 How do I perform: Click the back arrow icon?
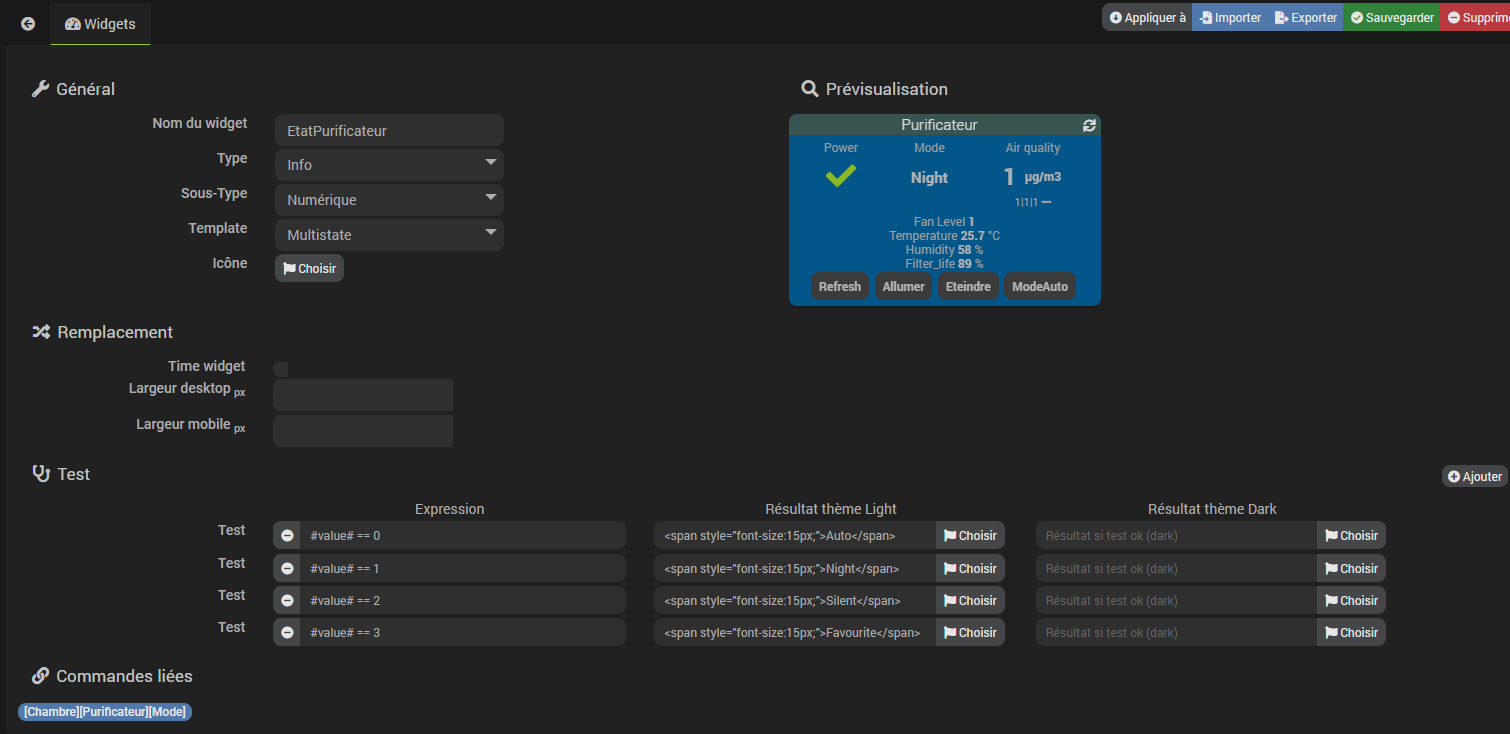click(28, 23)
